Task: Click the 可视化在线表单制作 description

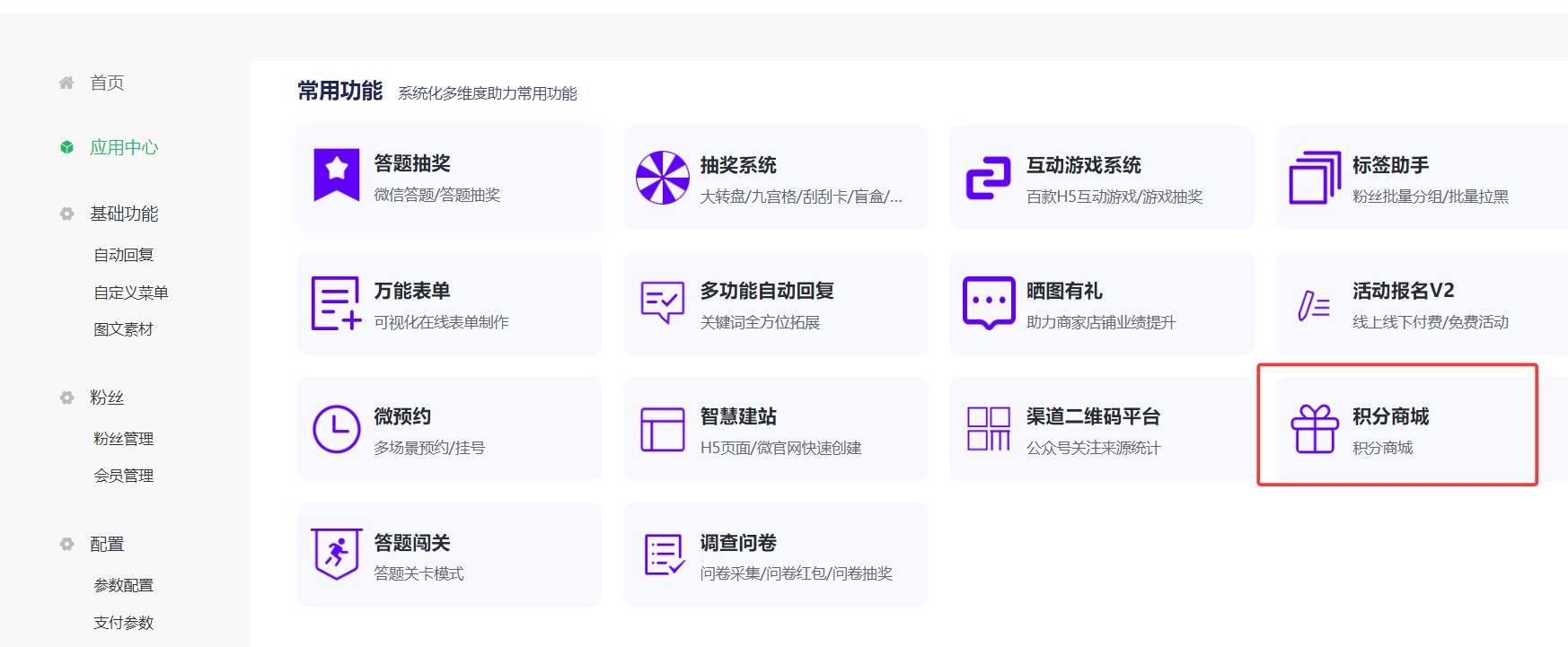Action: [x=441, y=322]
